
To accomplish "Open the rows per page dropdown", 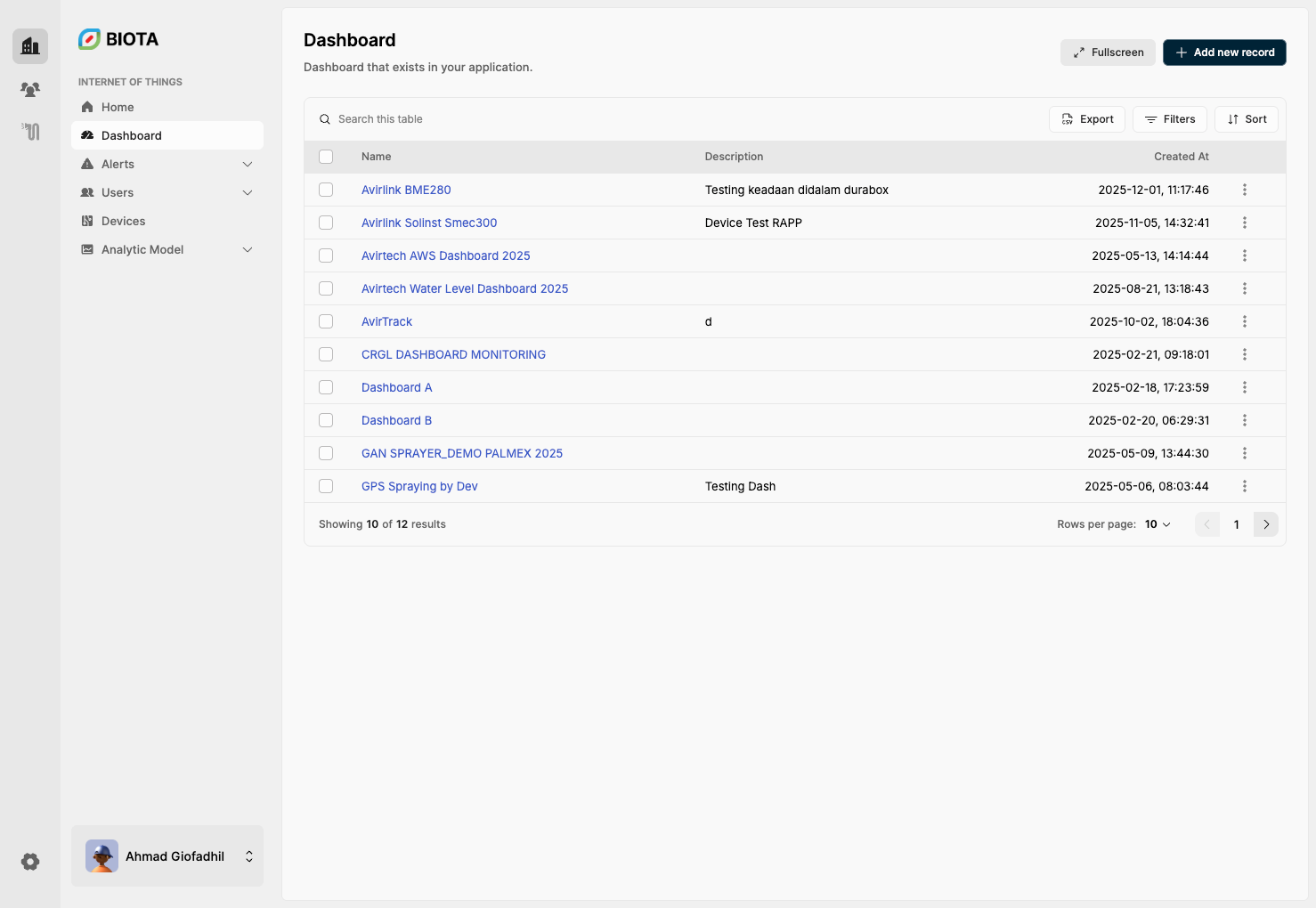I will 1158,524.
